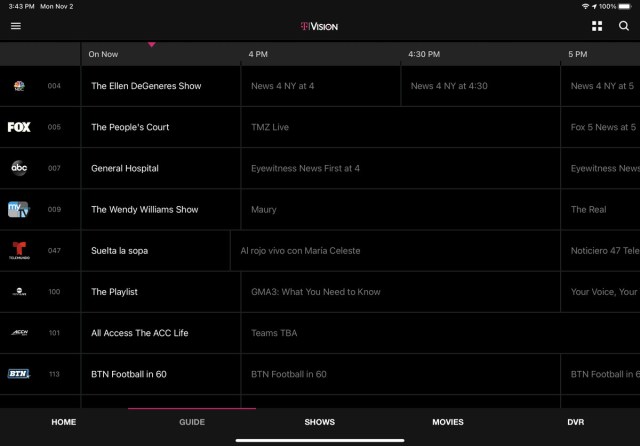Select channel number 113
The width and height of the screenshot is (640, 446).
pos(54,374)
